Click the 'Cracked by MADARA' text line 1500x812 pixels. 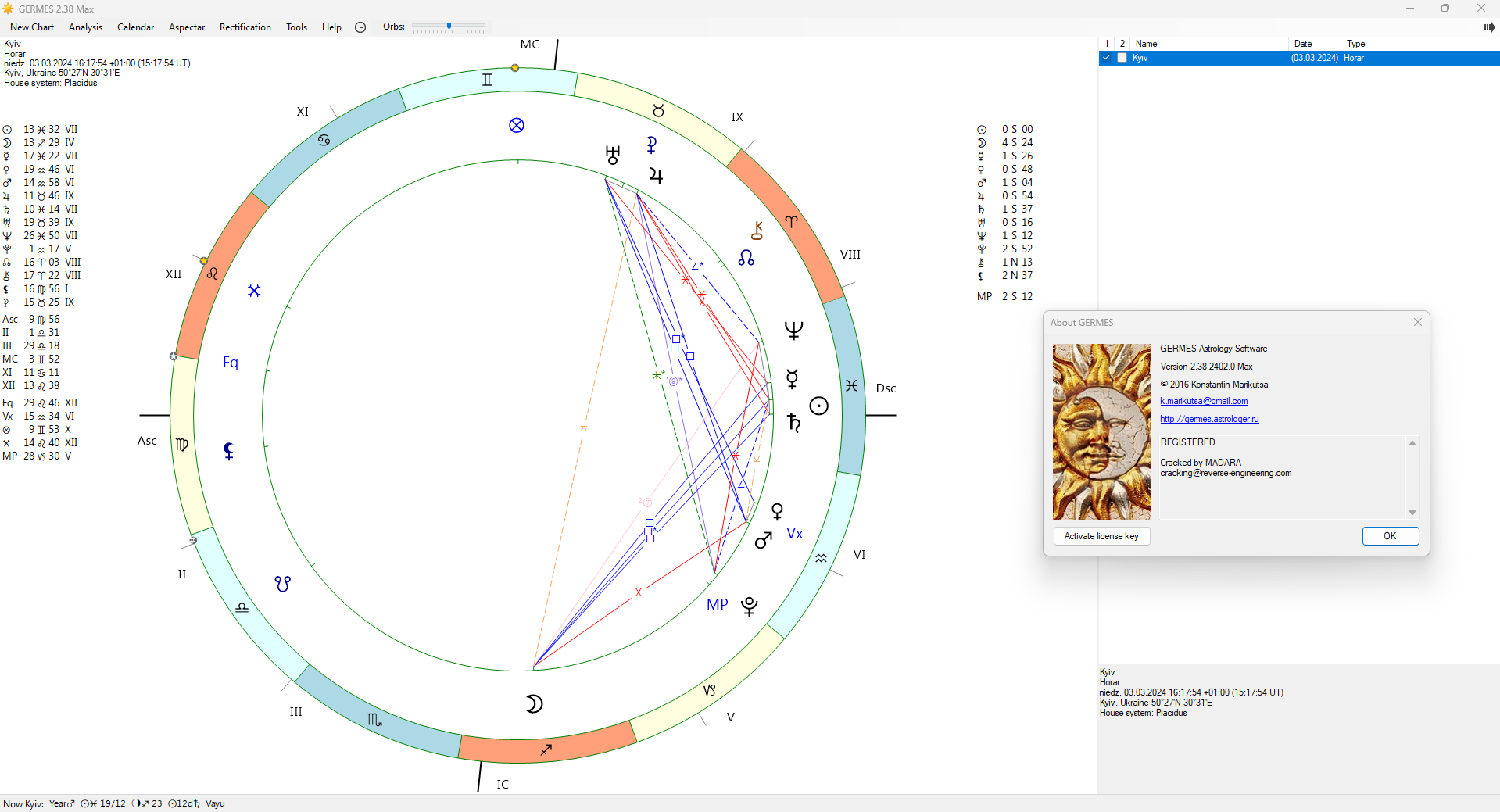(1201, 463)
